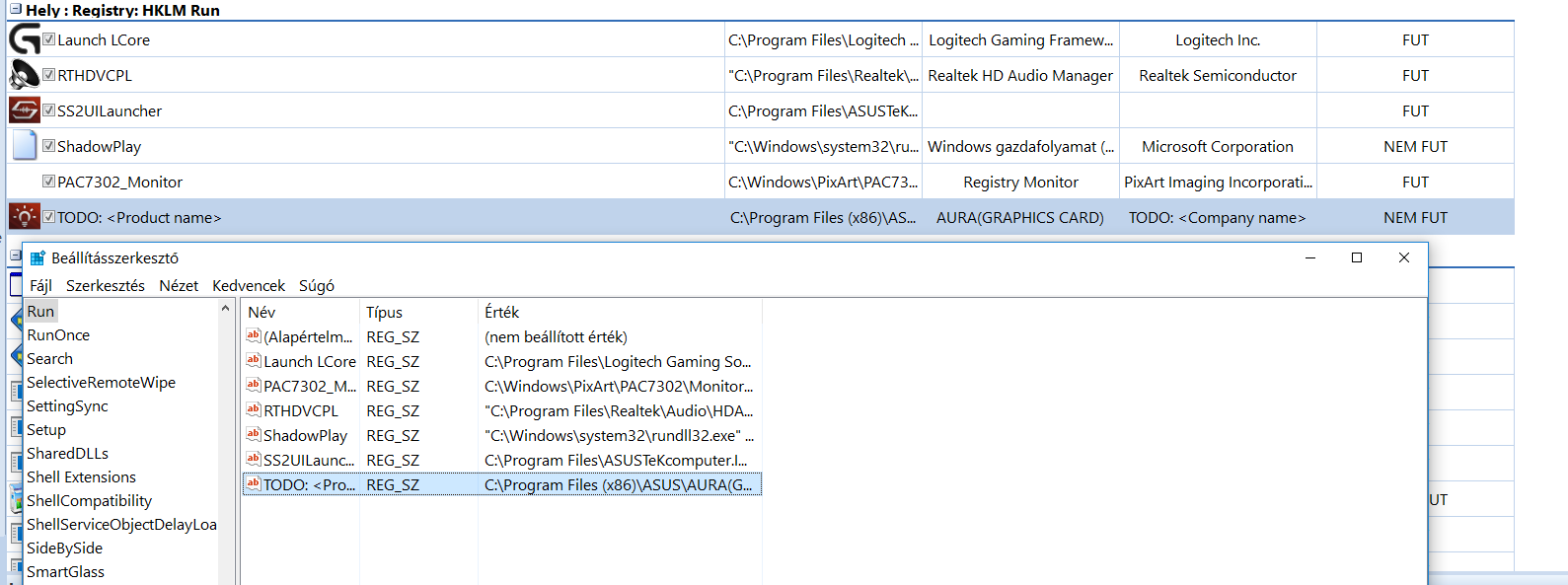Click the ab icon beside SS2UILaunc value

coord(254,460)
